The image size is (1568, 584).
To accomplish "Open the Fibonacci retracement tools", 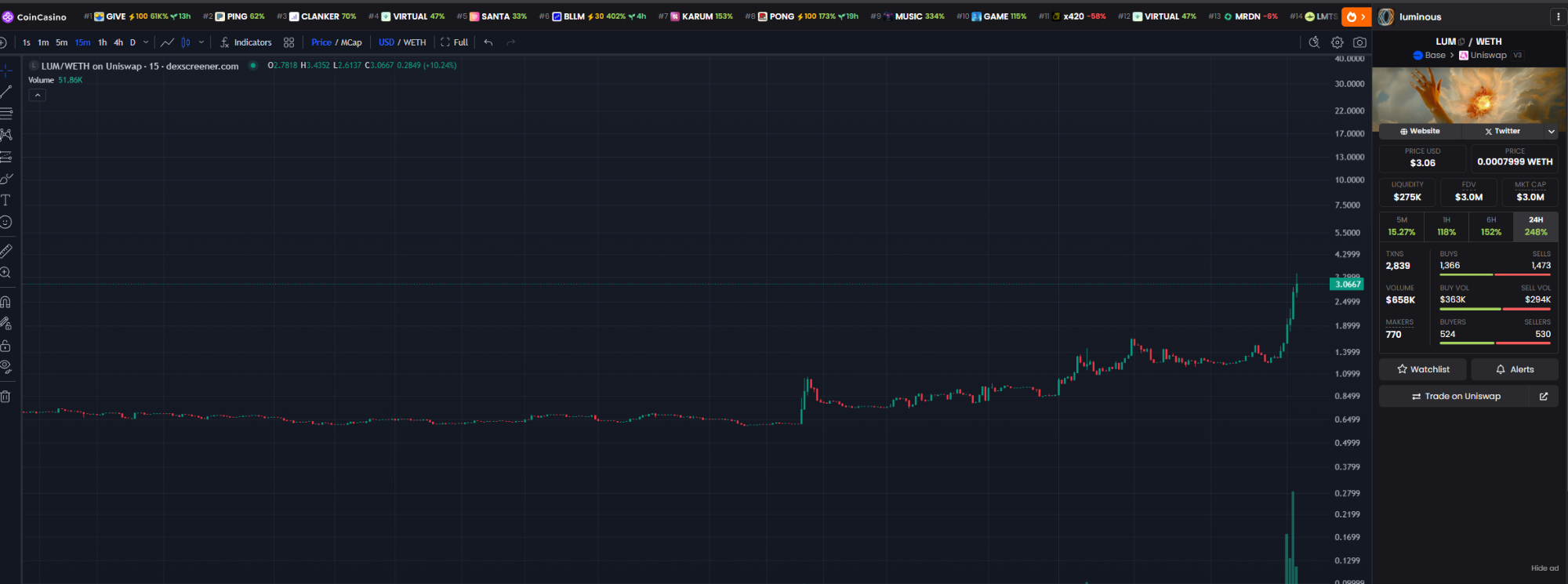I will click(6, 113).
